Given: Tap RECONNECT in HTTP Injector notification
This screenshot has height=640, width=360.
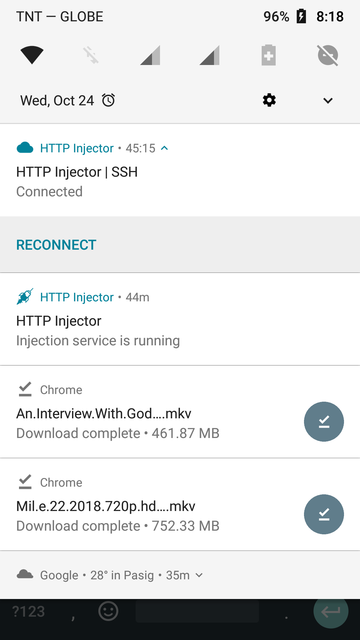Looking at the screenshot, I should click(x=56, y=245).
